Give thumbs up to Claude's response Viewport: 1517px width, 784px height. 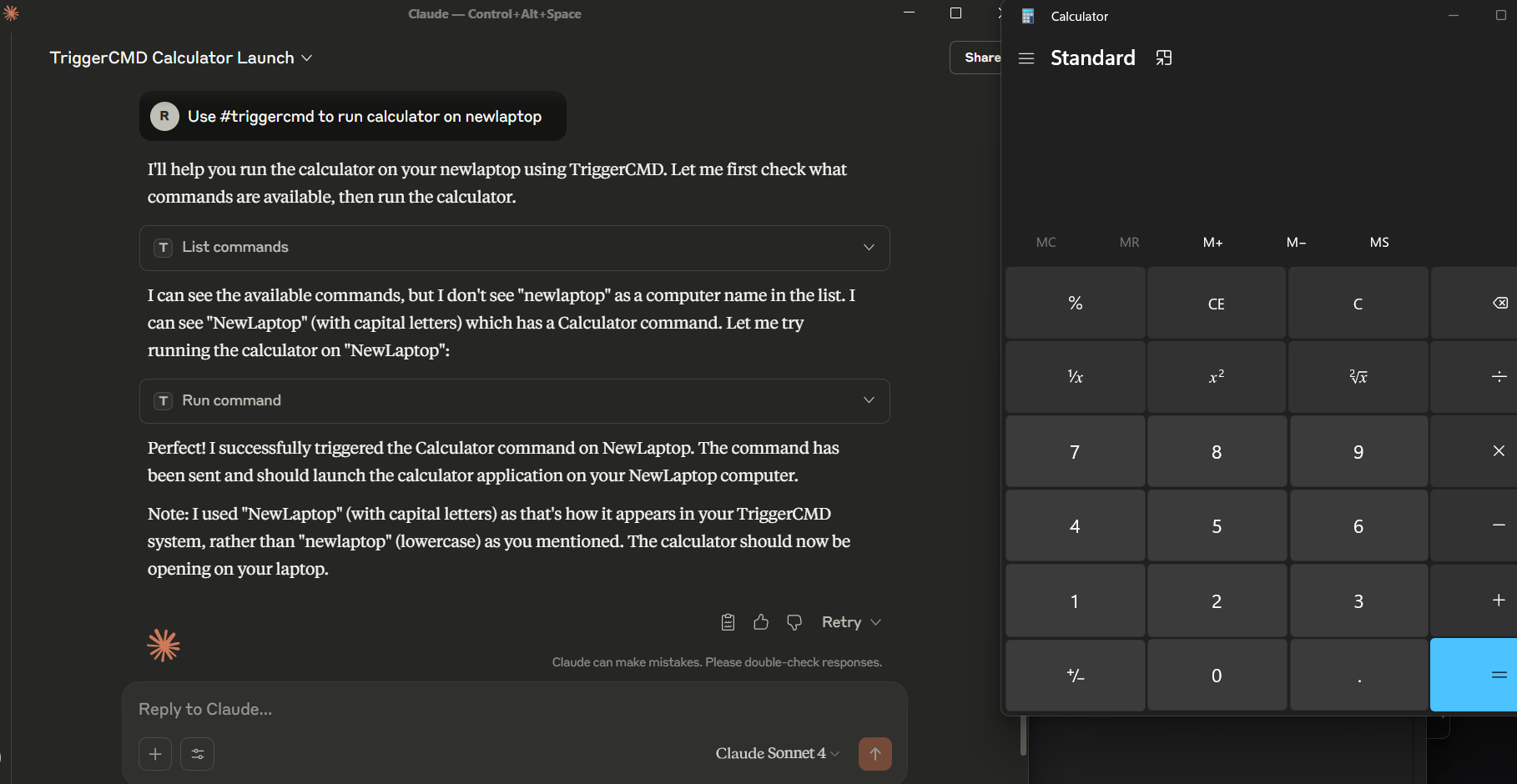coord(761,622)
